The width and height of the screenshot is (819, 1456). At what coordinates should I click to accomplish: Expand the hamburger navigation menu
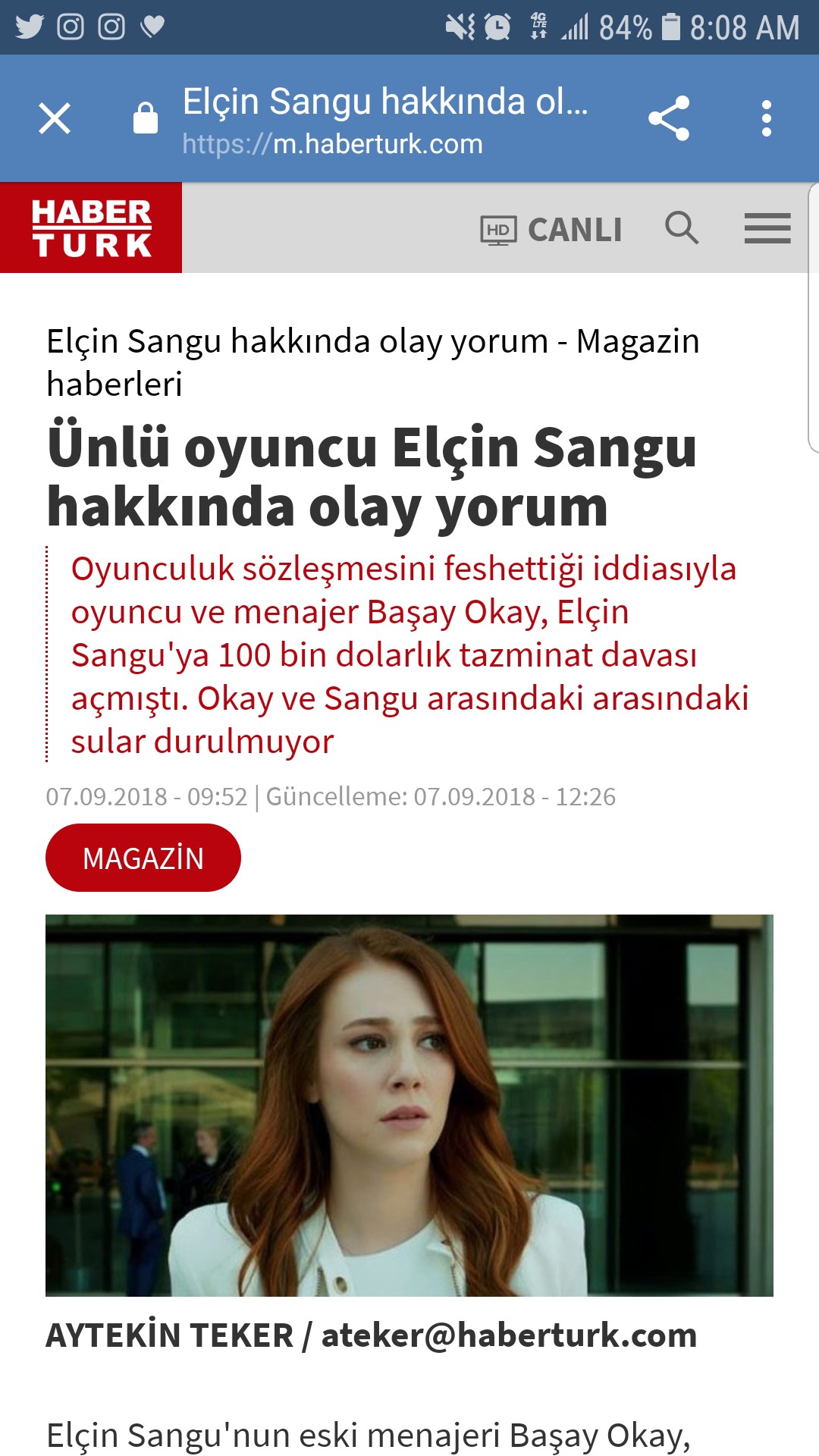click(767, 228)
